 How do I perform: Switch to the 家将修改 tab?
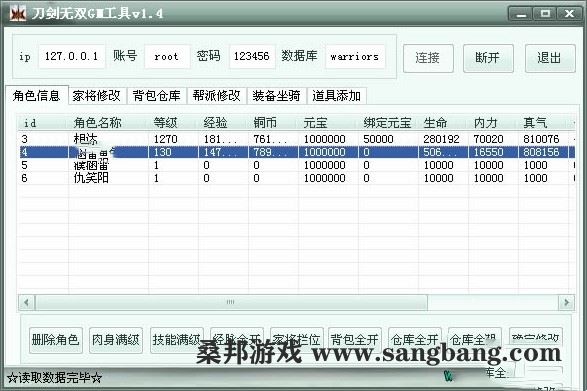tap(97, 96)
